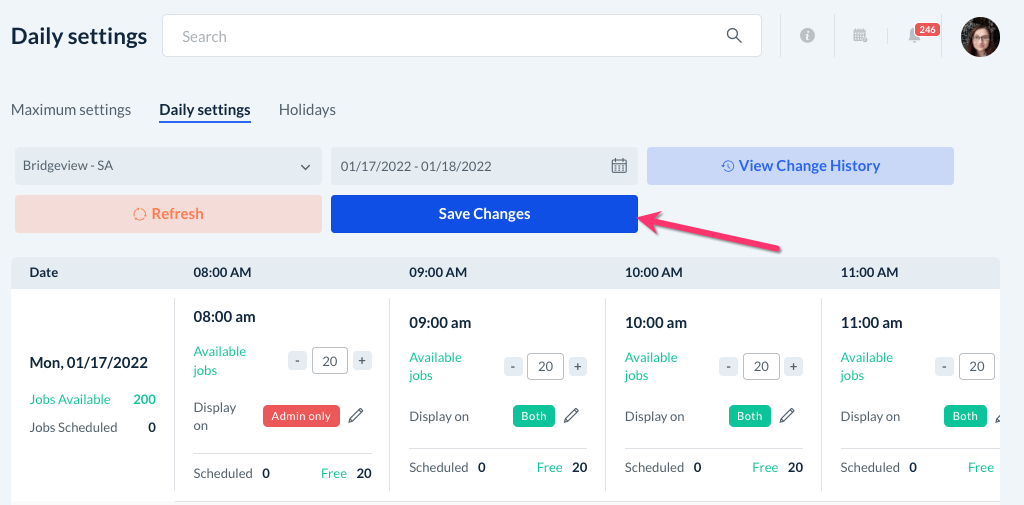Open the info icon in header
This screenshot has height=505, width=1024.
tap(807, 36)
